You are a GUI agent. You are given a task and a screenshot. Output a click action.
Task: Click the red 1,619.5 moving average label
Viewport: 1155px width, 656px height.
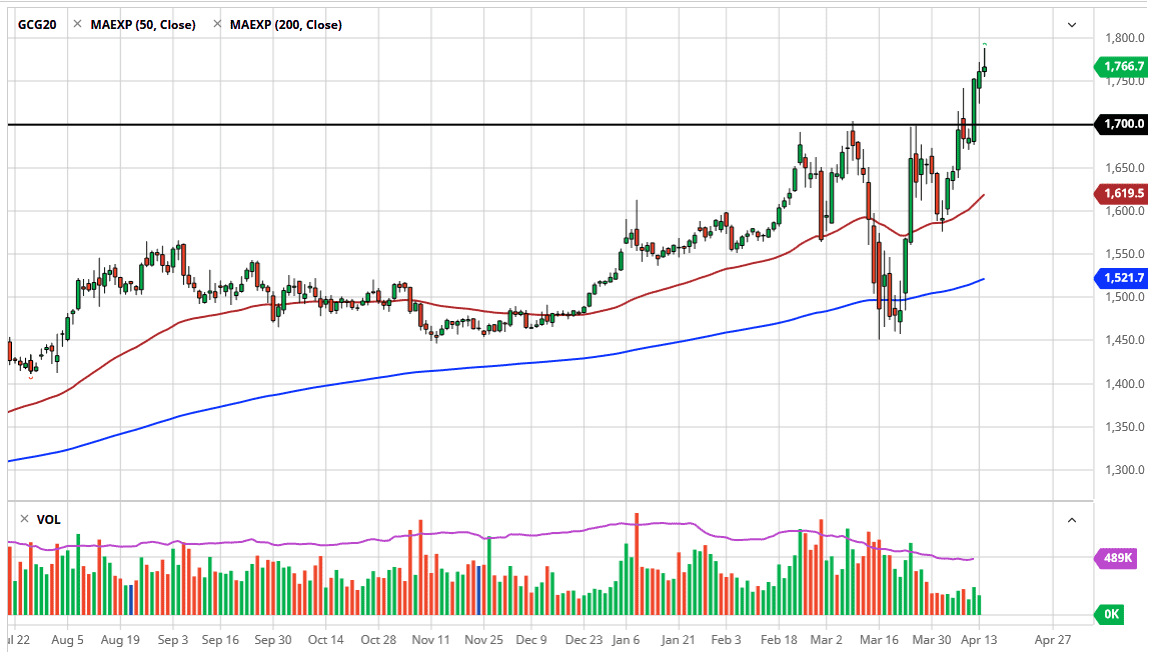point(1125,193)
